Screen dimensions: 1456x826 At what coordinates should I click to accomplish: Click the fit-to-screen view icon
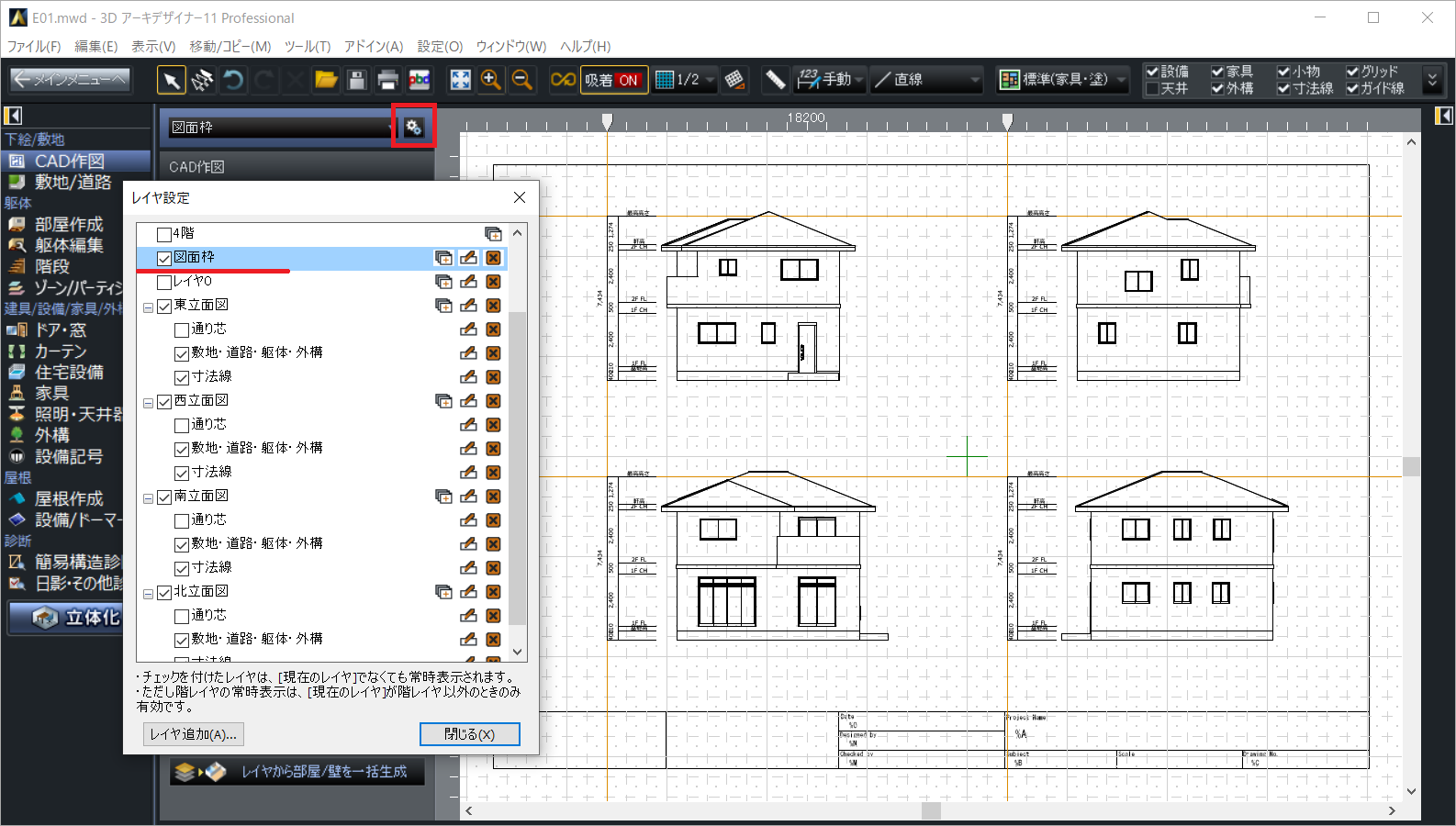click(460, 80)
